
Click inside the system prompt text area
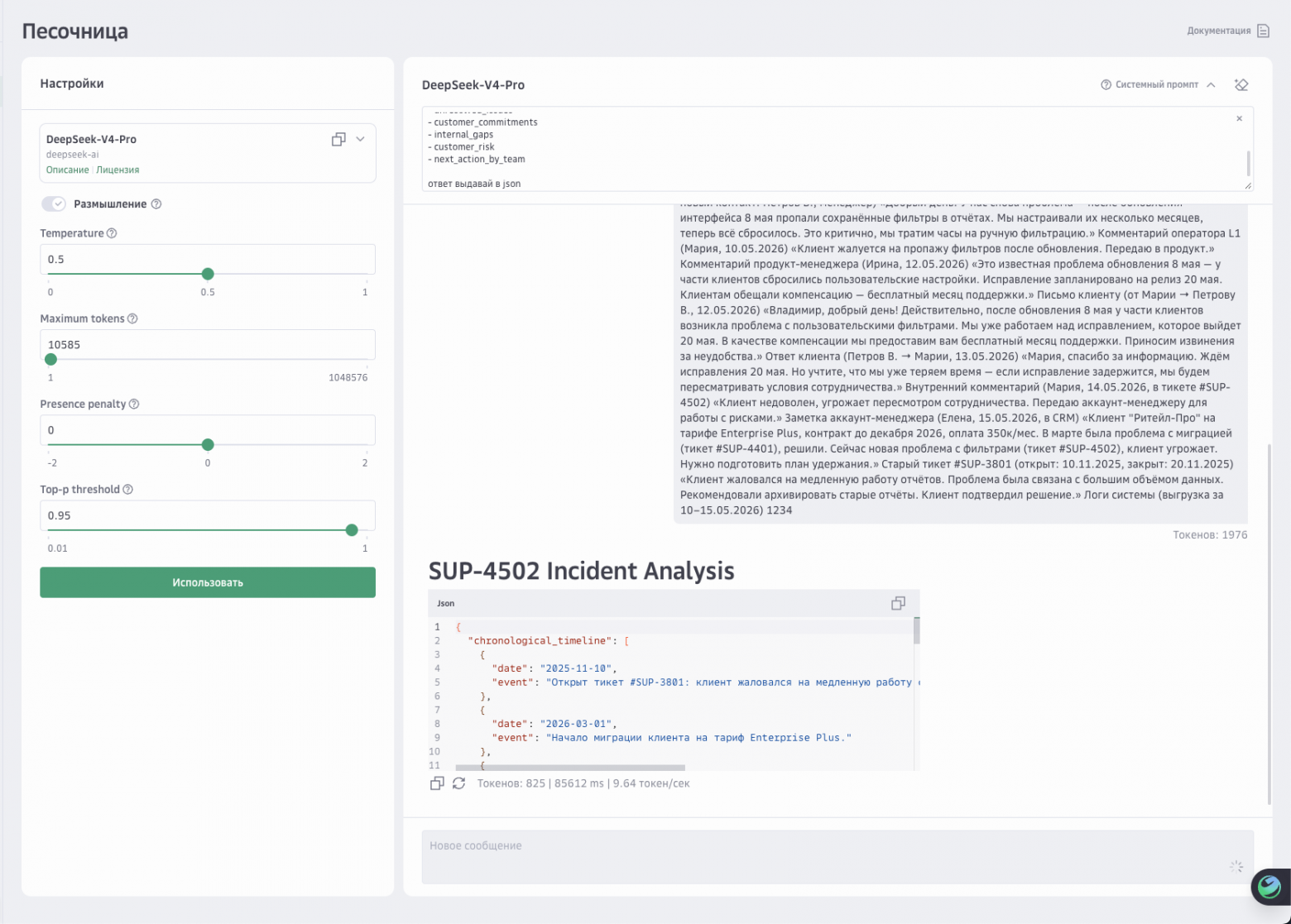click(836, 149)
